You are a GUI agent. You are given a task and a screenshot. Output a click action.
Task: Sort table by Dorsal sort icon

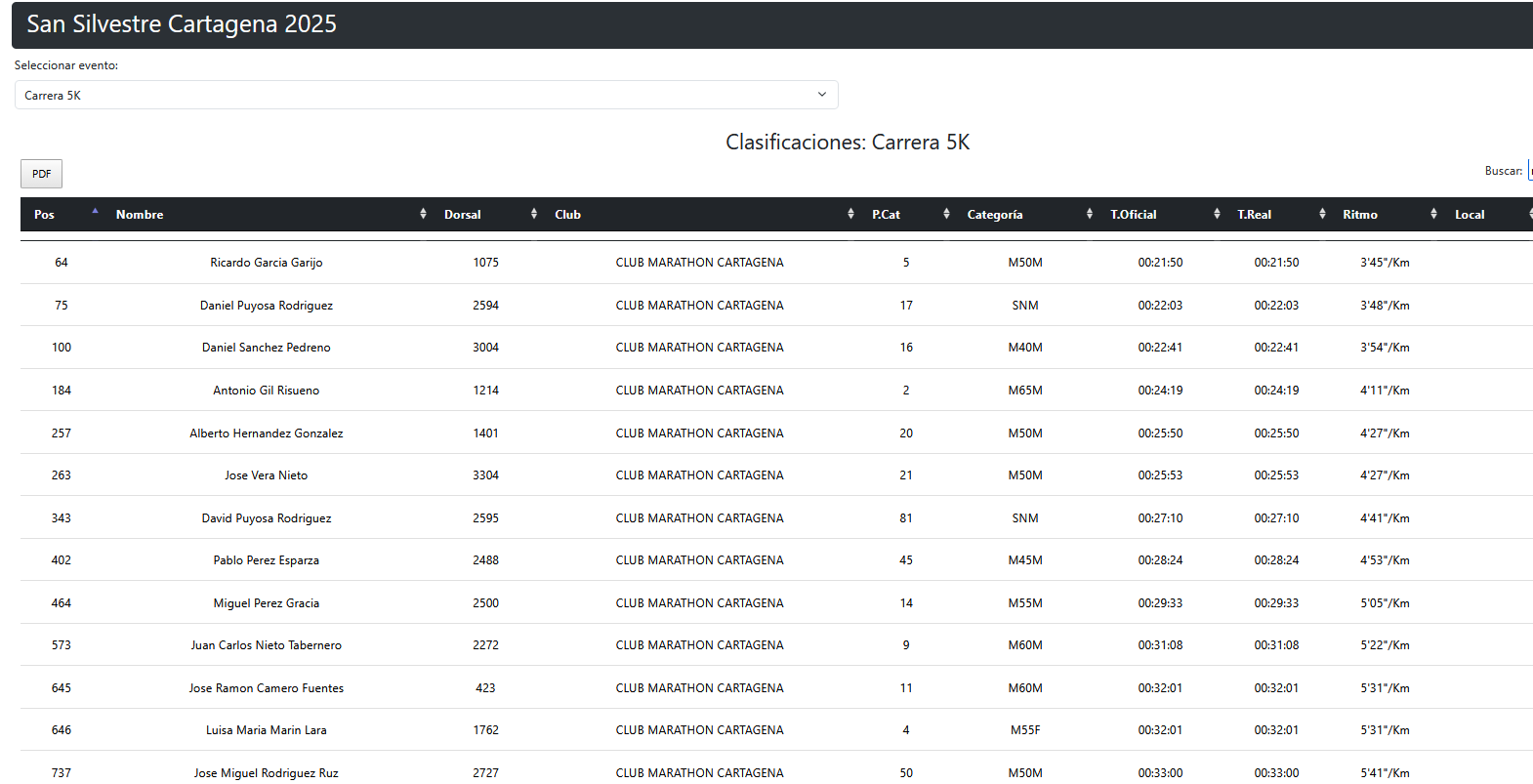(534, 214)
